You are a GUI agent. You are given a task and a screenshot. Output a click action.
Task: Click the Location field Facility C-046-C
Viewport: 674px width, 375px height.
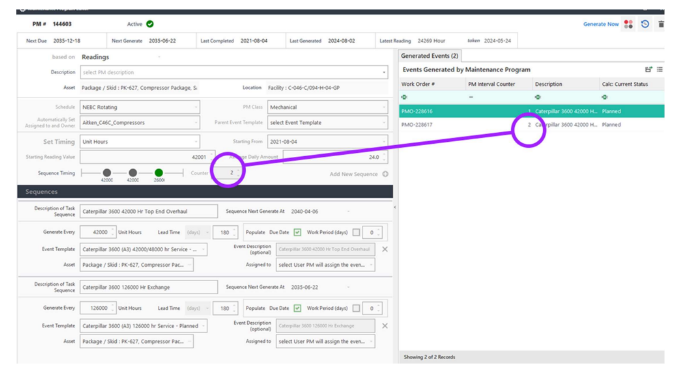pyautogui.click(x=327, y=88)
